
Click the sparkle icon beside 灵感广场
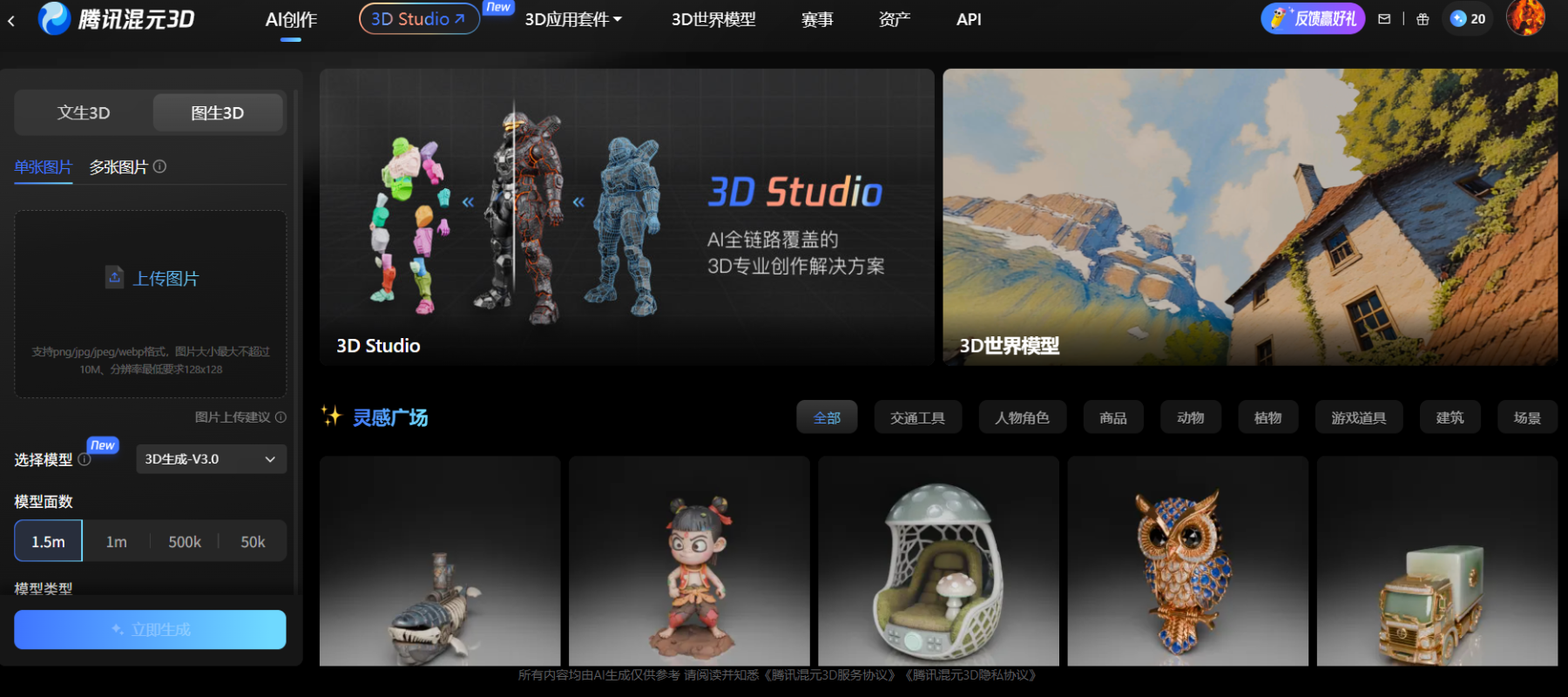coord(331,416)
